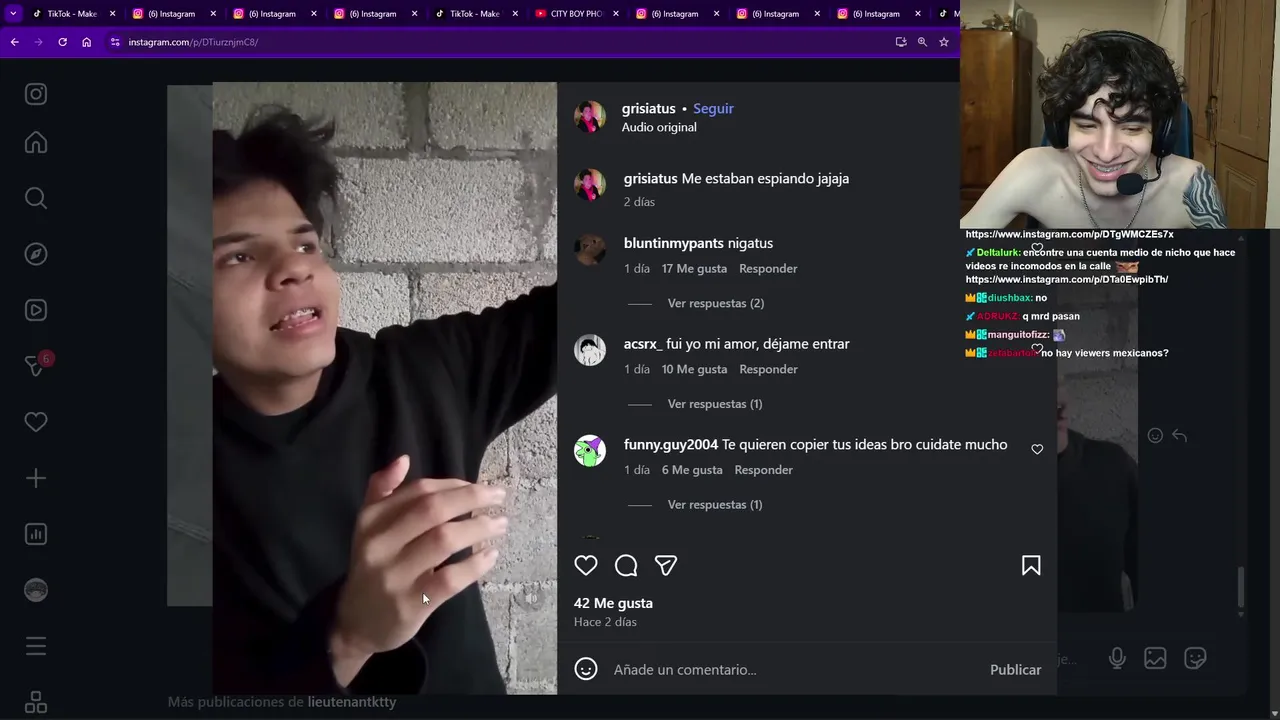Open the hamburger menu icon in sidebar
The image size is (1280, 720).
coord(36,646)
